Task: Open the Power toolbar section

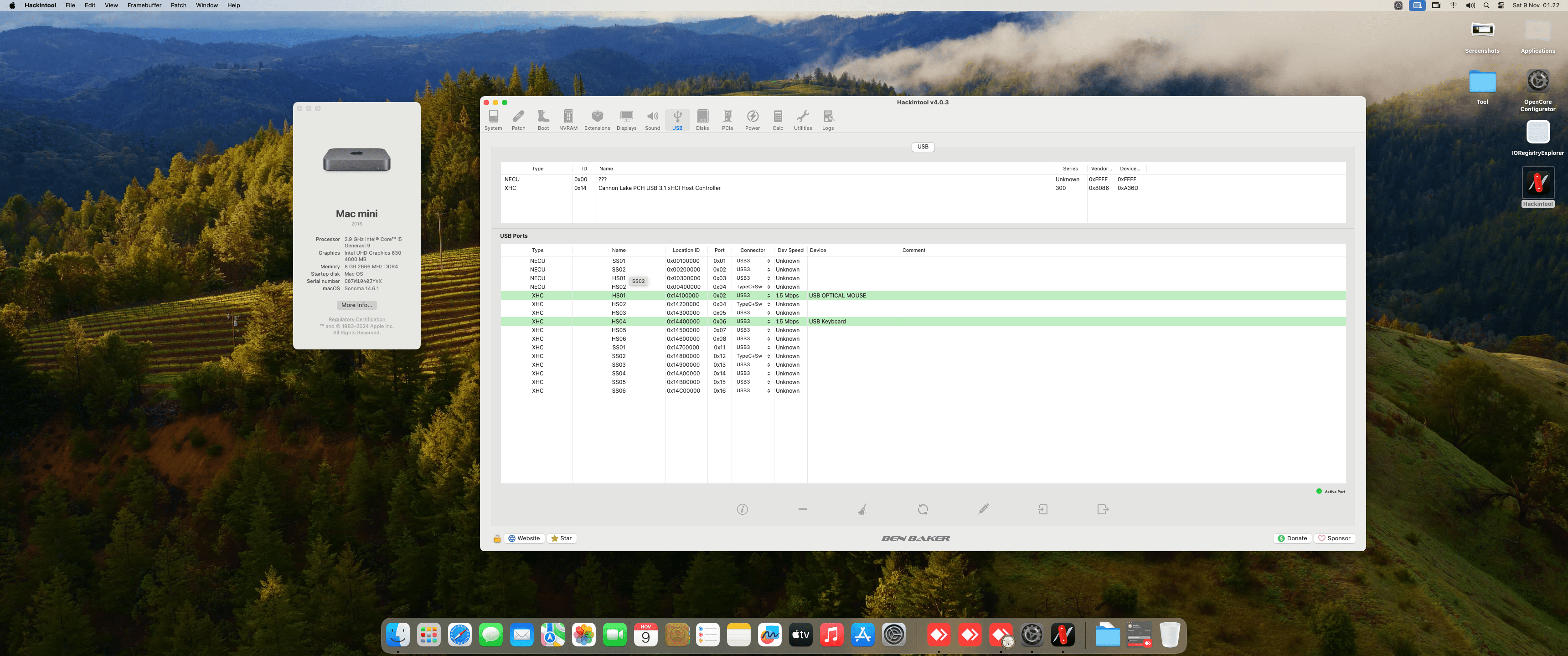Action: [x=753, y=120]
